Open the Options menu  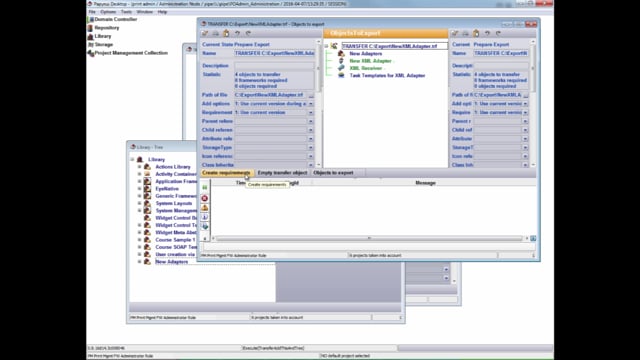(x=108, y=12)
